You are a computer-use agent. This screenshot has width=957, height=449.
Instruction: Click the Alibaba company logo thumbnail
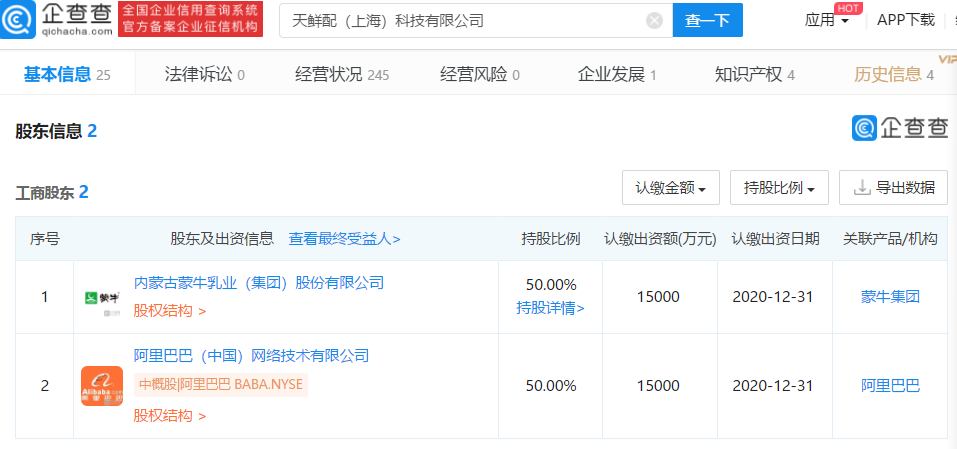click(102, 386)
